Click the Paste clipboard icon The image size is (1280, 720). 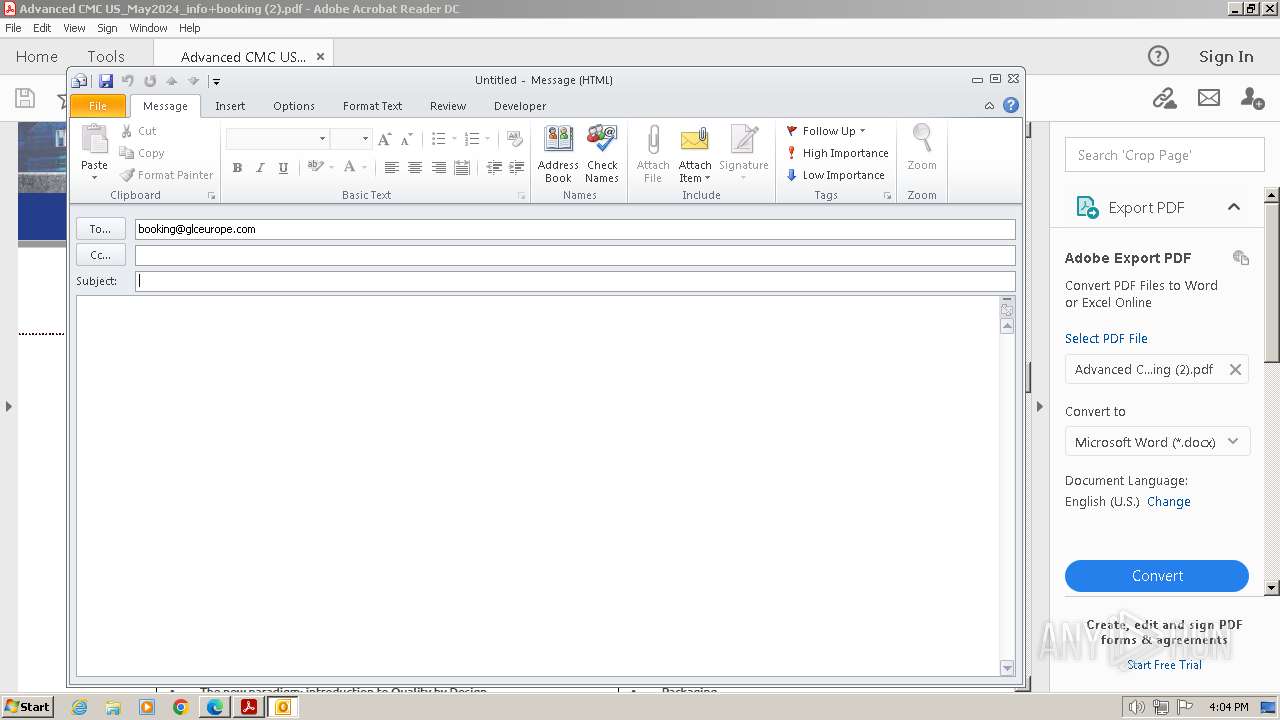pyautogui.click(x=94, y=139)
